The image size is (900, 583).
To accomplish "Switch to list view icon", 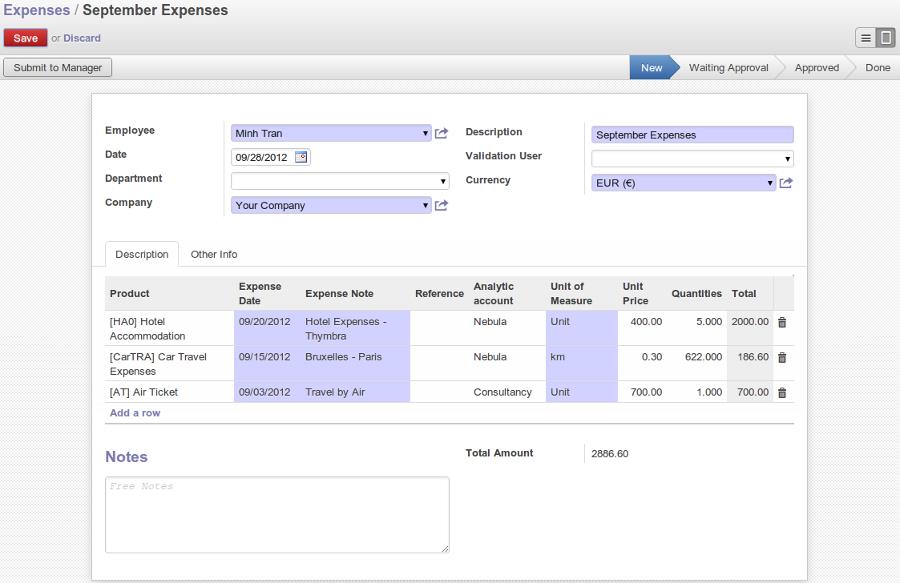I will pos(866,38).
